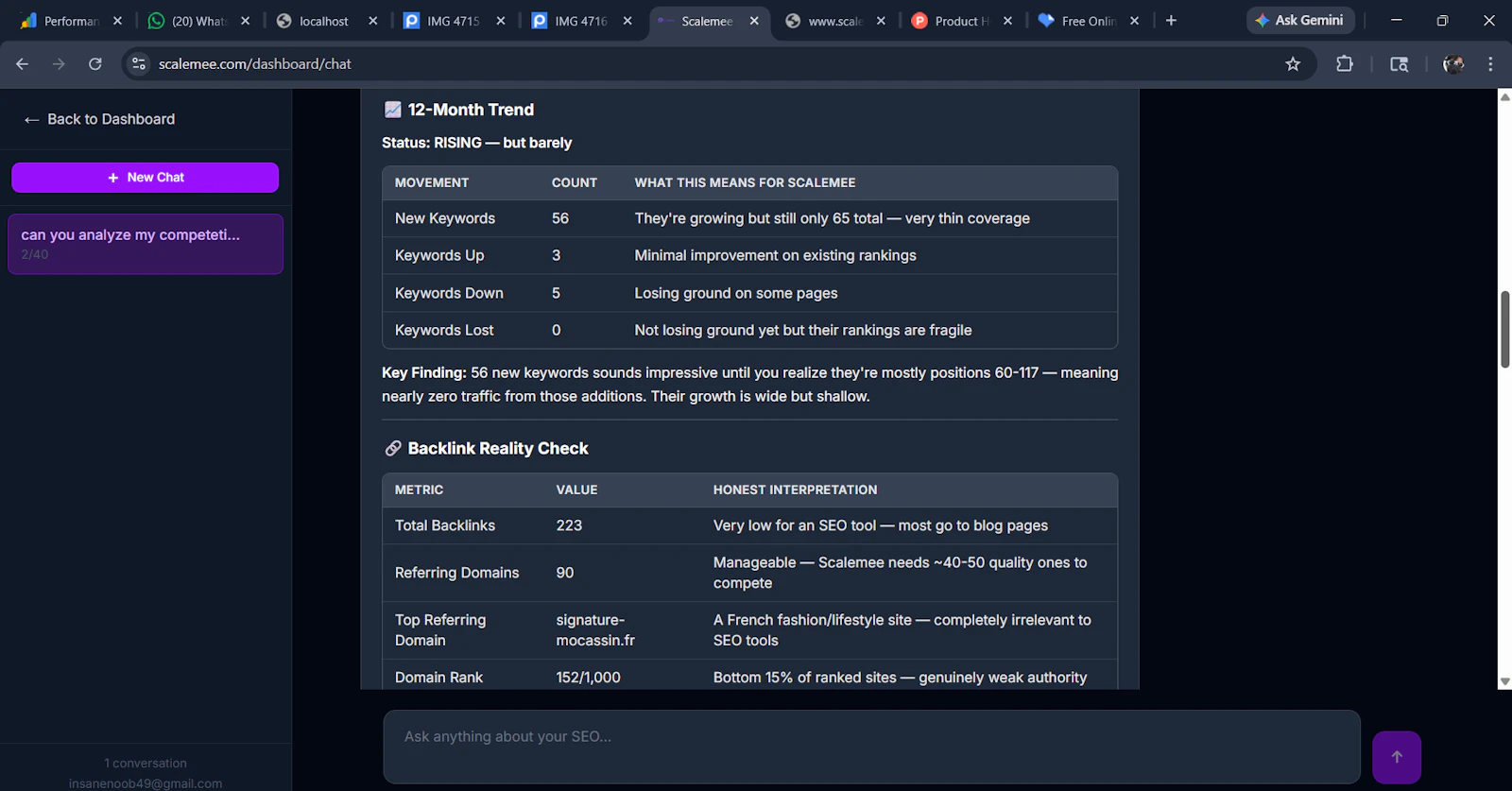Focus the 'Ask anything about your SEO' input
The width and height of the screenshot is (1512, 791).
pyautogui.click(x=871, y=747)
